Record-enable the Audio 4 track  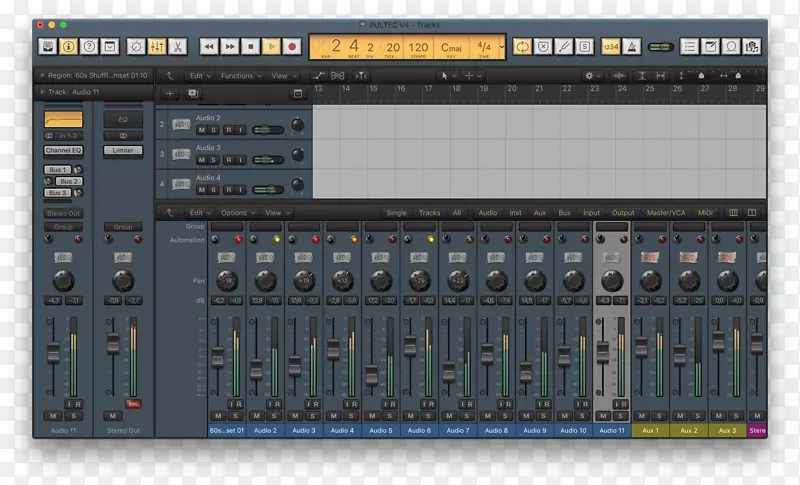(x=227, y=190)
